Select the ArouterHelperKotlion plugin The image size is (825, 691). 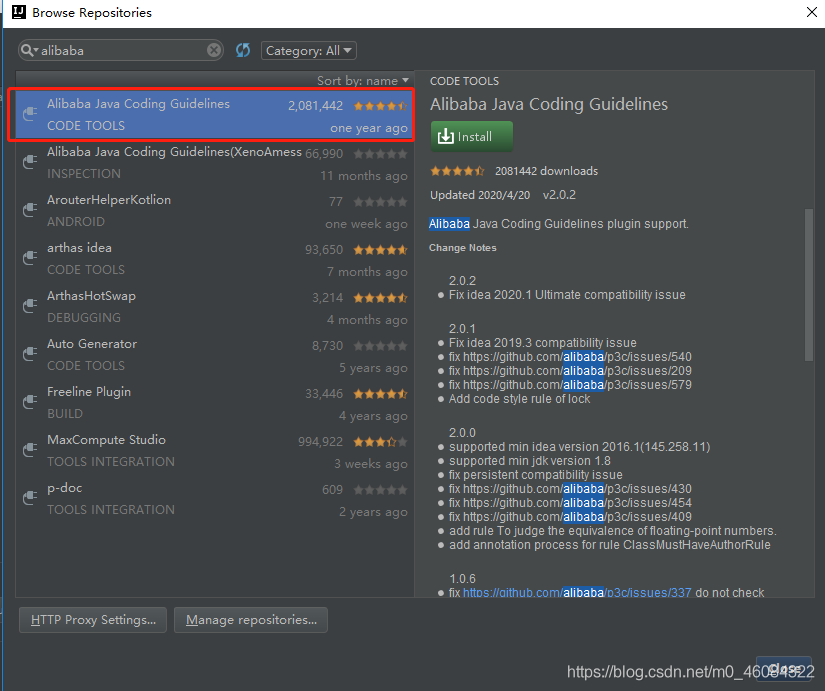[213, 211]
